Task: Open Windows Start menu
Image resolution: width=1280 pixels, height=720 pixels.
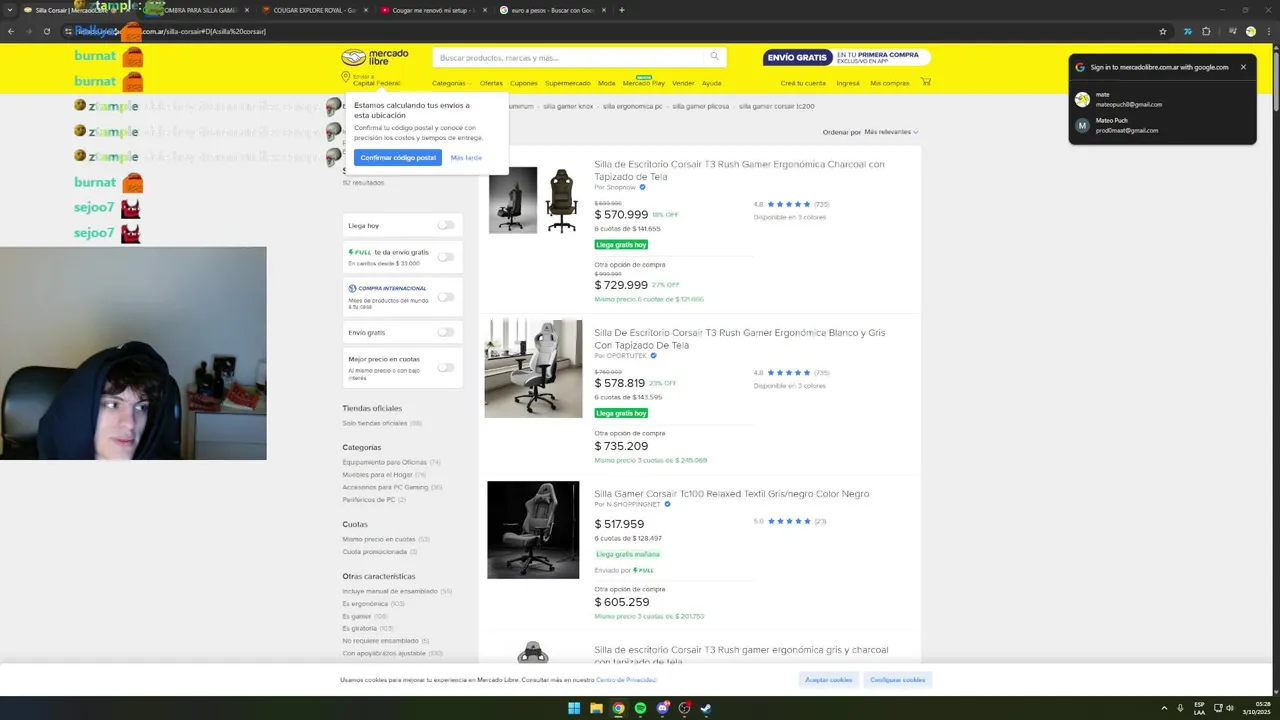Action: pos(574,708)
